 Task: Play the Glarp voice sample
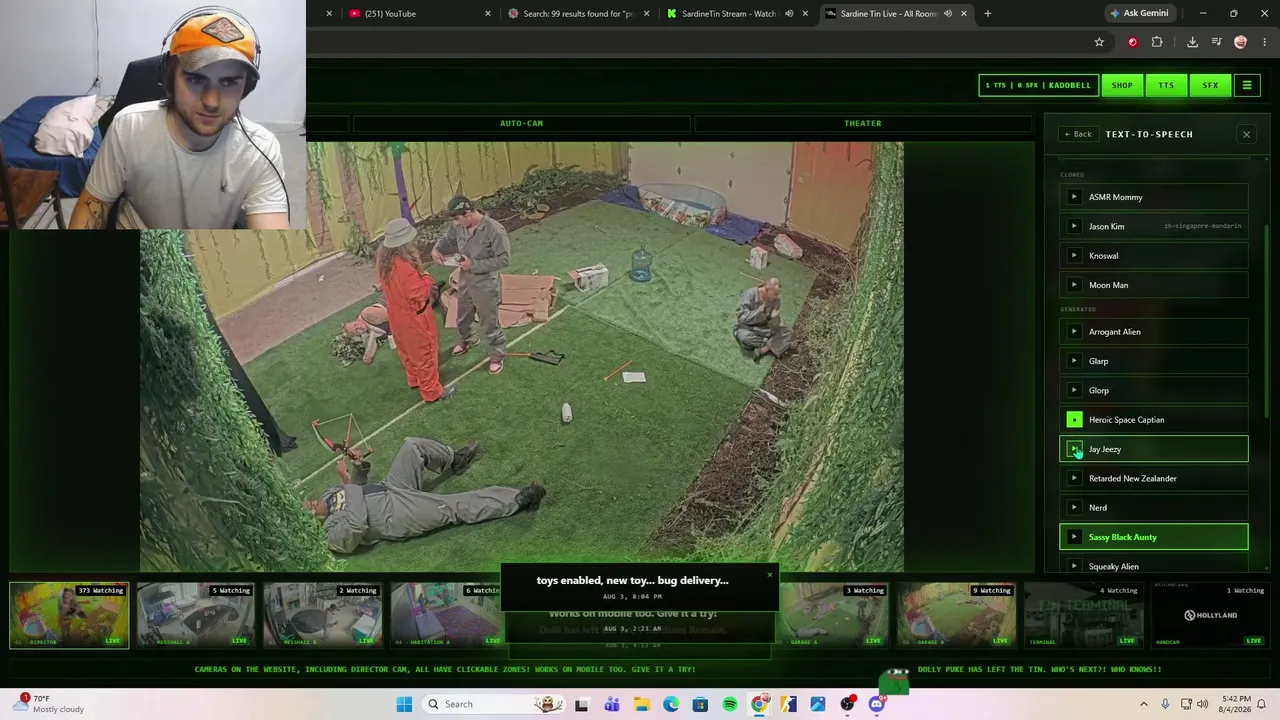tap(1074, 361)
